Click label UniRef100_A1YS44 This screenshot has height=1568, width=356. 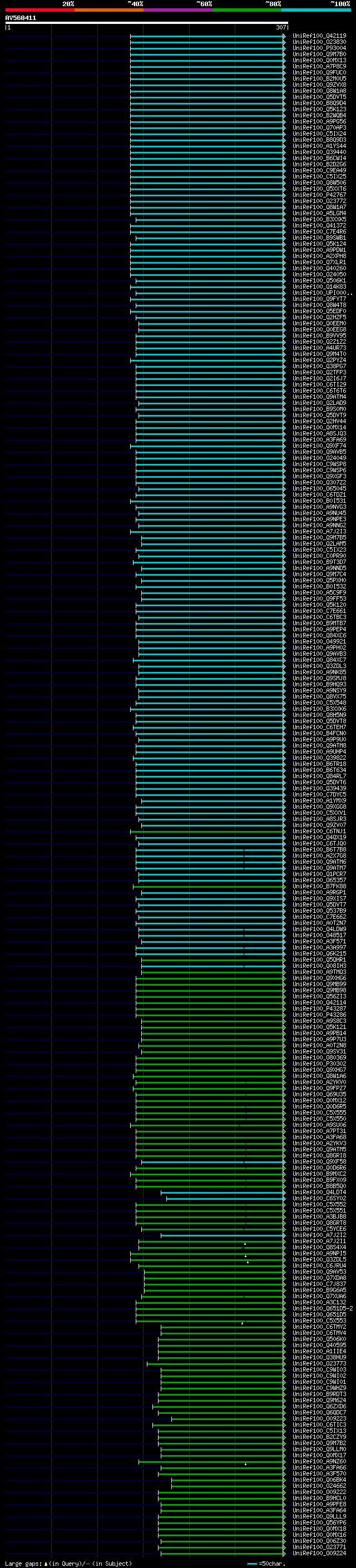pos(319,146)
